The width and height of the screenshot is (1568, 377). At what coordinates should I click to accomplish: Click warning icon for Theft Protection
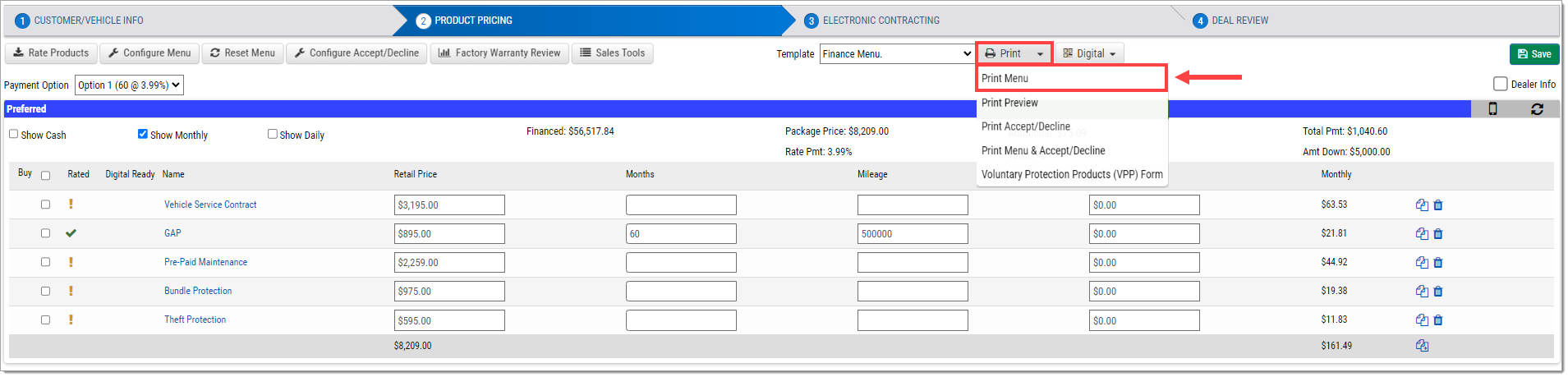click(x=71, y=320)
